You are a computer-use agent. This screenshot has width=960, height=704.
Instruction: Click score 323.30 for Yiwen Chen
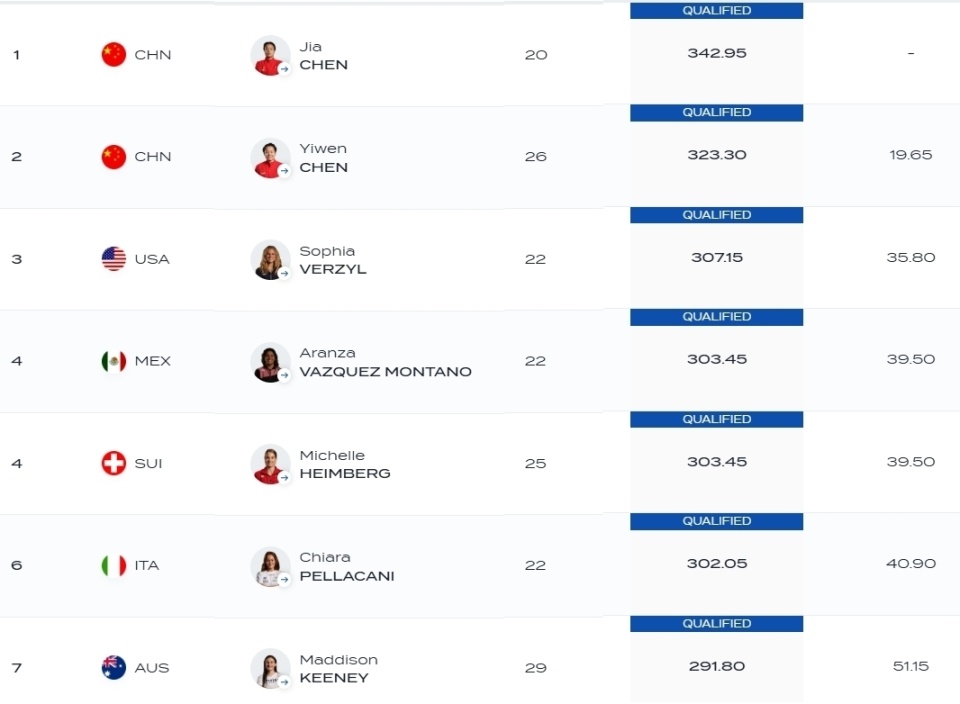point(717,155)
